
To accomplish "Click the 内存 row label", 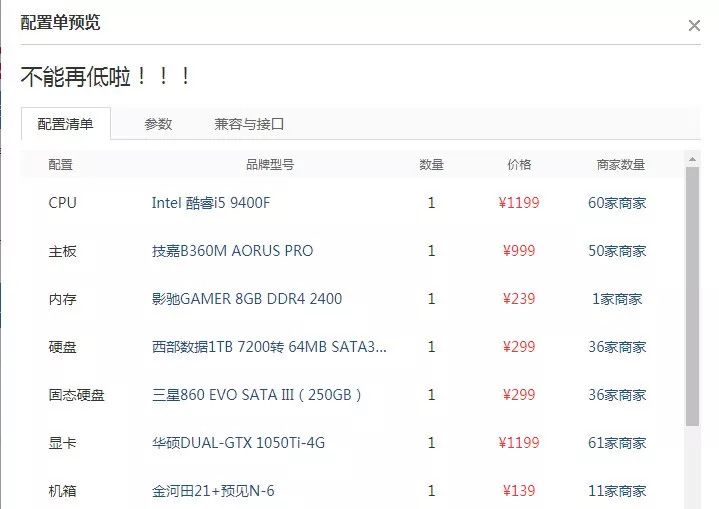I will pyautogui.click(x=62, y=299).
